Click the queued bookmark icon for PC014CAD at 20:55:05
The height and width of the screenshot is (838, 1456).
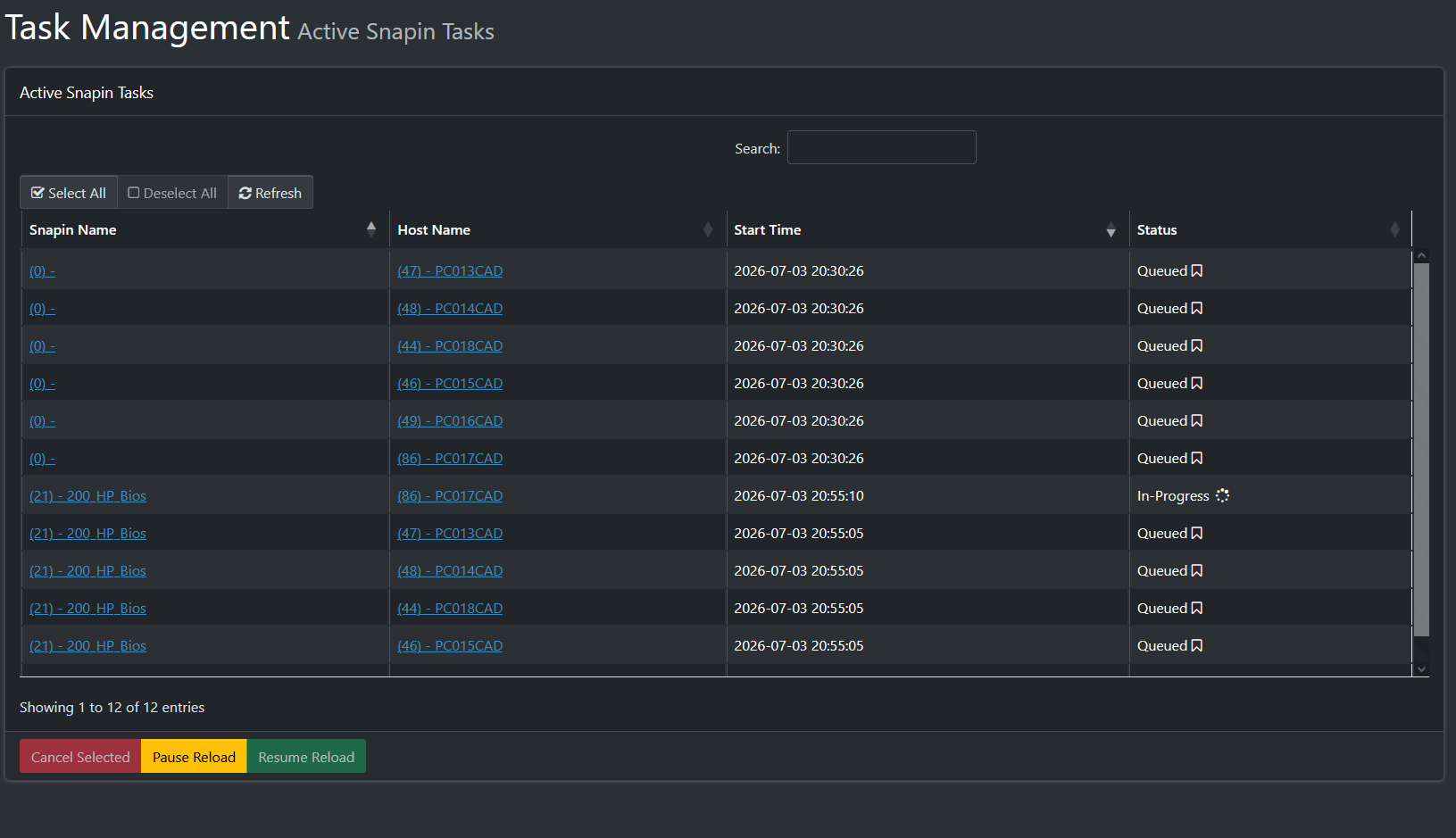click(1197, 570)
